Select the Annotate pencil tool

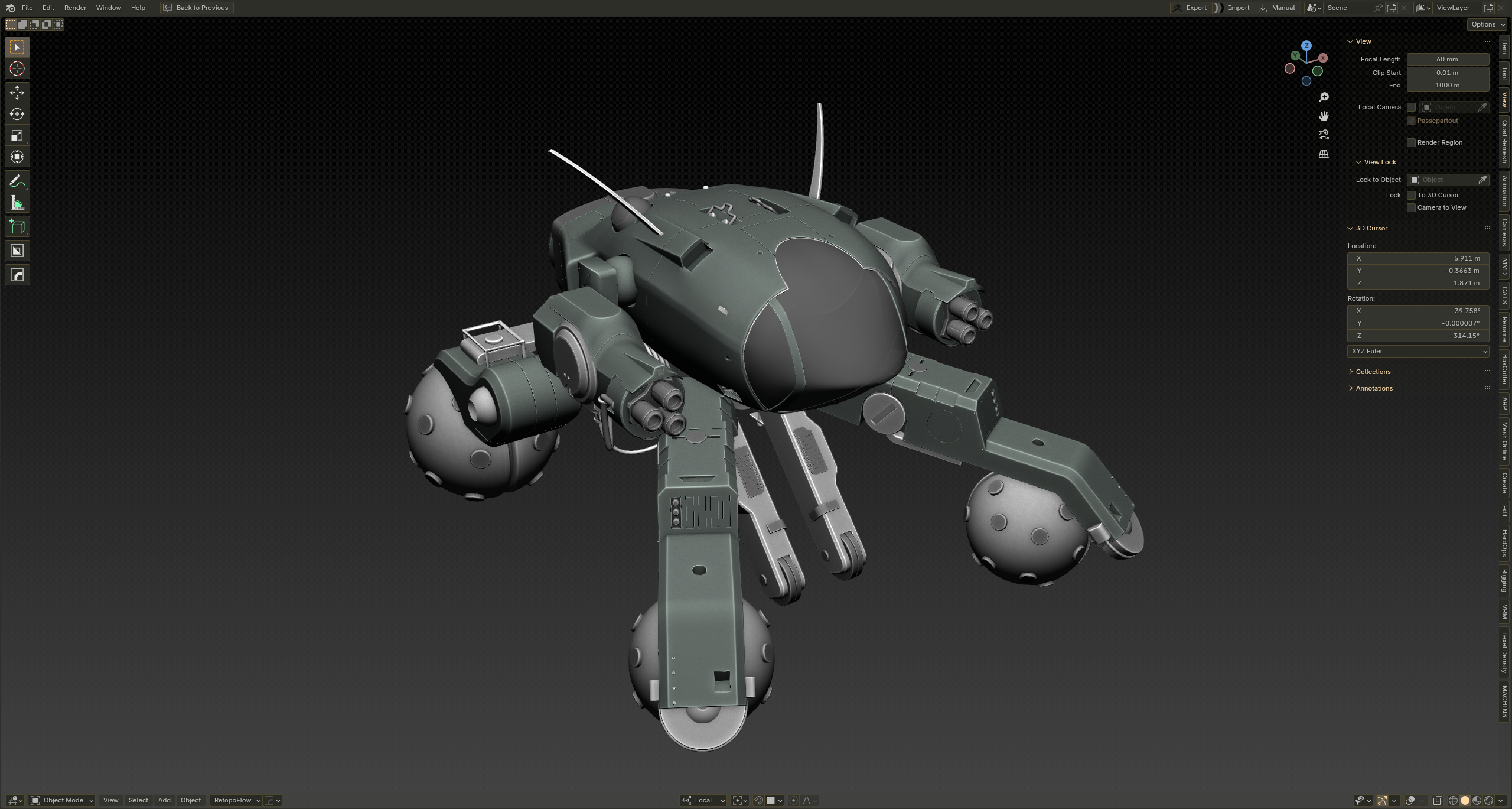pos(17,181)
